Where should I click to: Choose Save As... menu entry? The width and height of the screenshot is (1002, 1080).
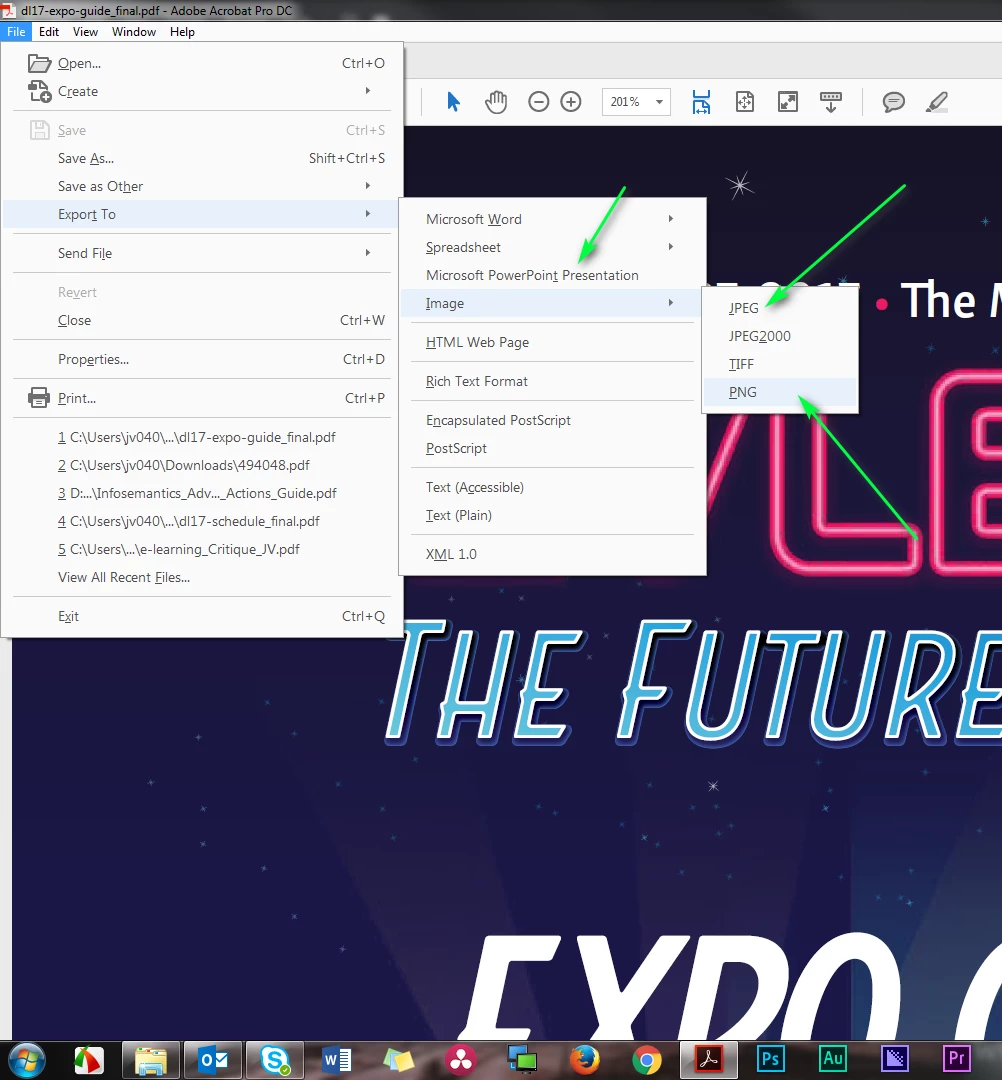pos(201,158)
